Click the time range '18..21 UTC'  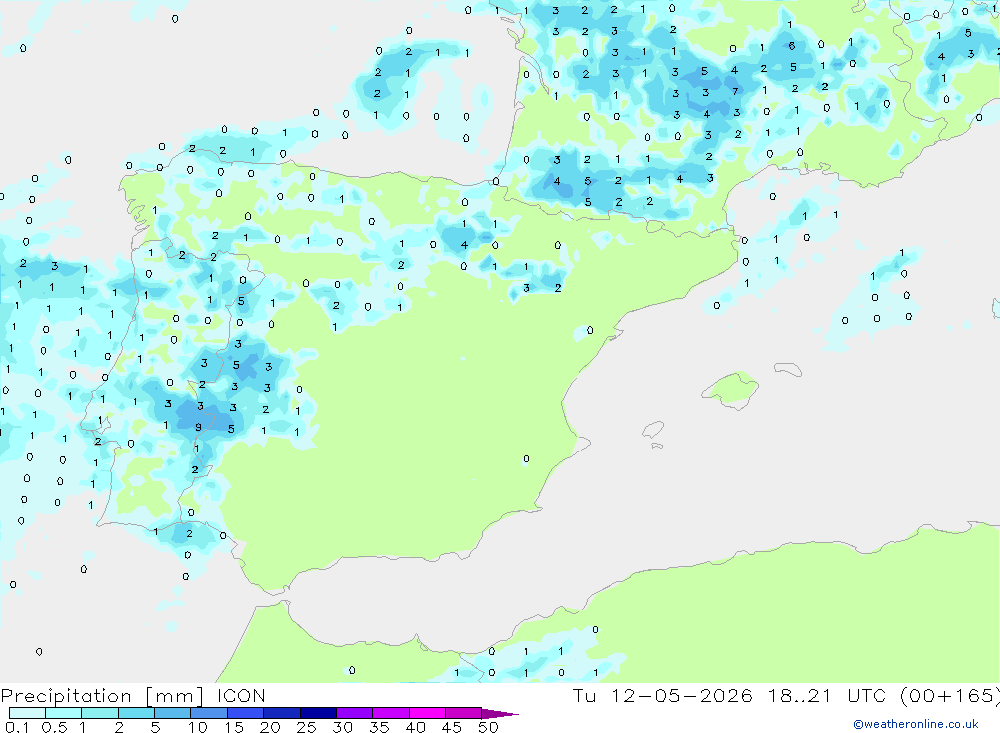[827, 696]
